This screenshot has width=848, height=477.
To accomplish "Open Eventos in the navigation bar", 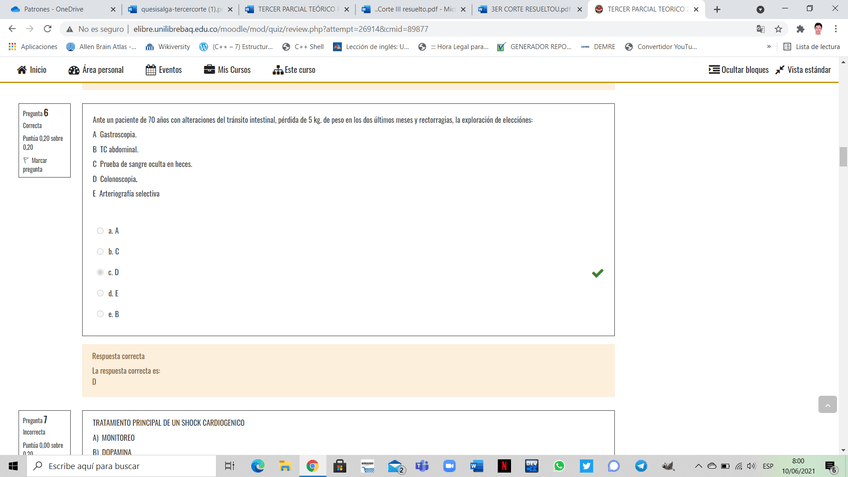I will [164, 70].
